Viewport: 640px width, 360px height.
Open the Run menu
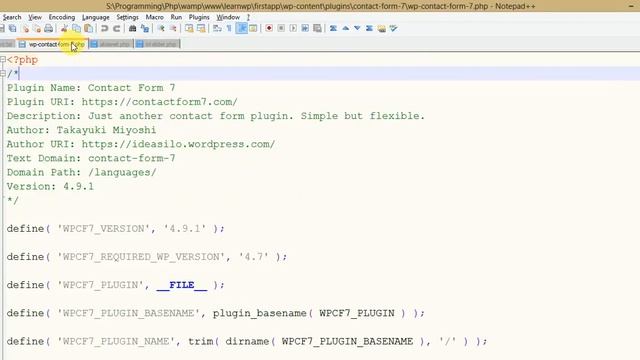click(176, 17)
